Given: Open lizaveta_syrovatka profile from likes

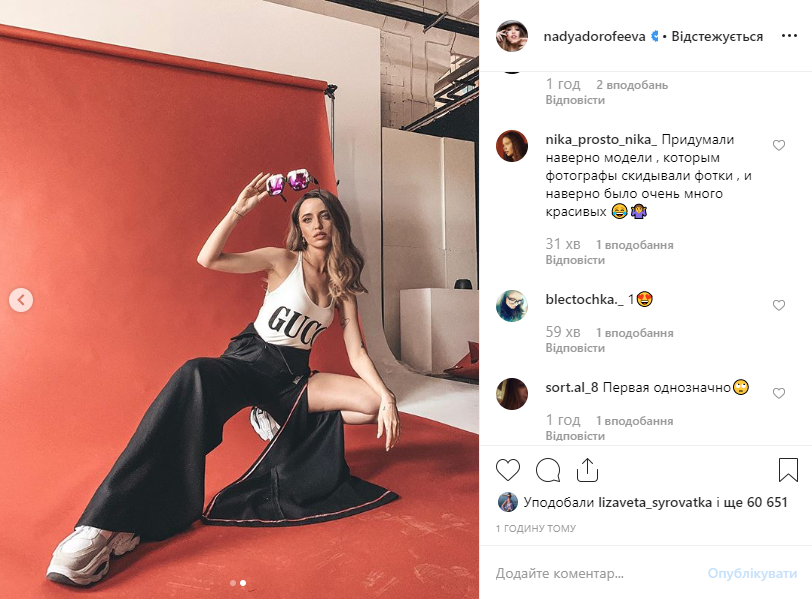Looking at the screenshot, I should tap(655, 502).
